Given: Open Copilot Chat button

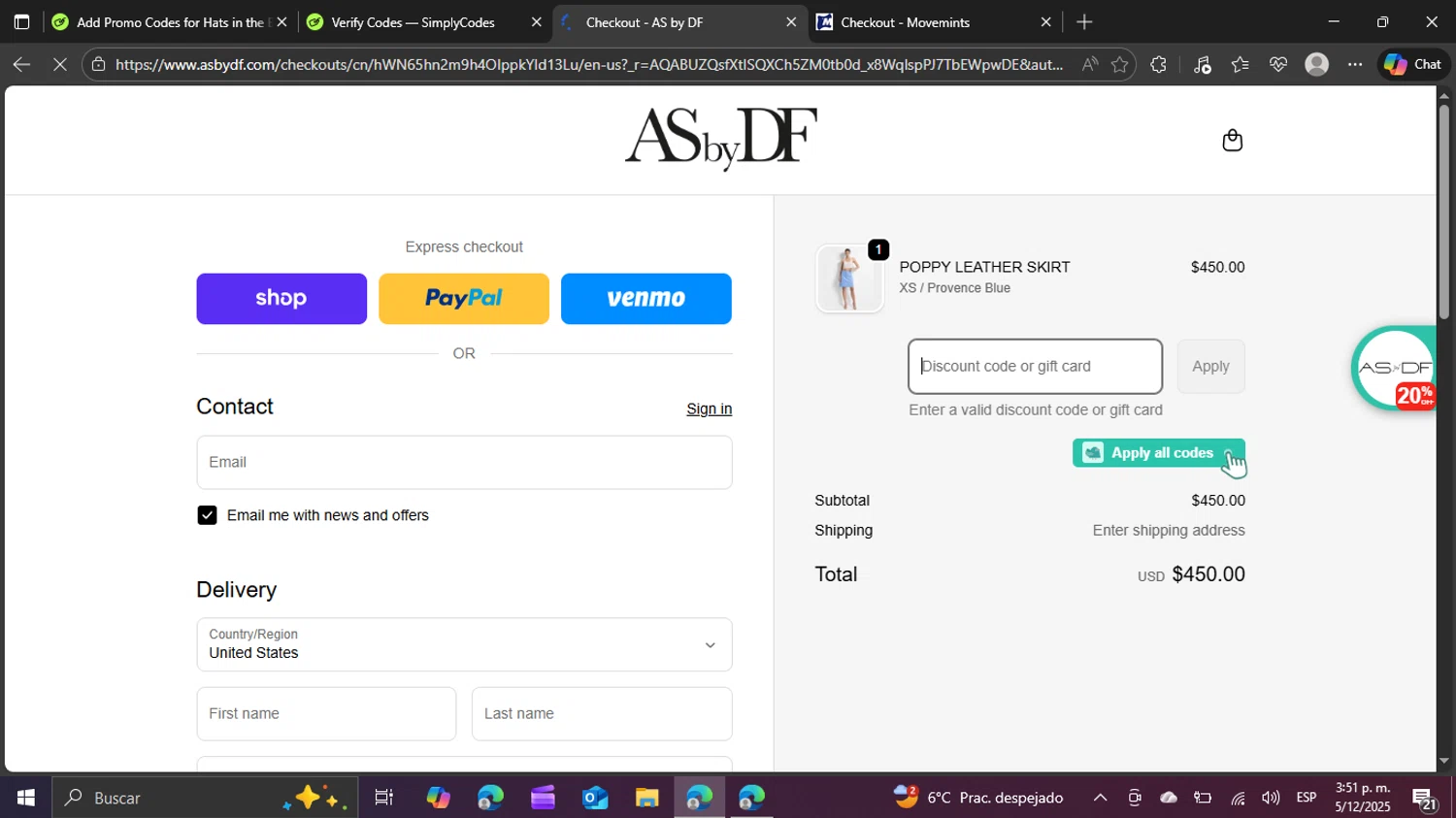Looking at the screenshot, I should (1412, 64).
